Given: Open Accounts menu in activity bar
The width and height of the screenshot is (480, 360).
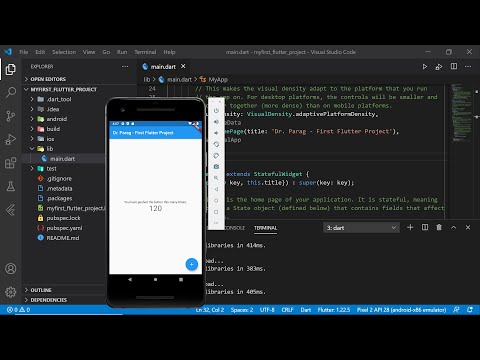Looking at the screenshot, I should point(11,268).
